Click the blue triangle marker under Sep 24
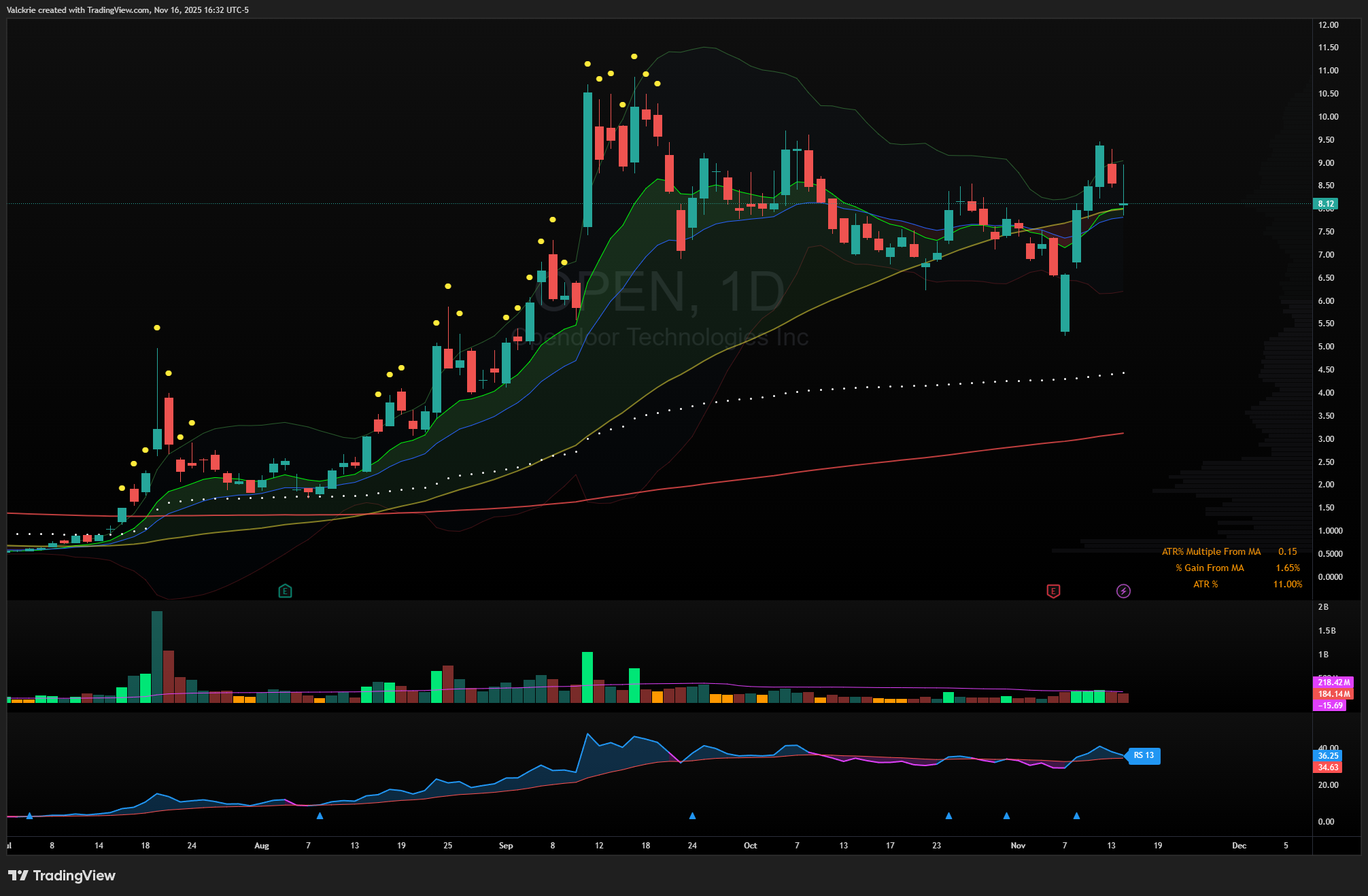The height and width of the screenshot is (896, 1368). 692,816
